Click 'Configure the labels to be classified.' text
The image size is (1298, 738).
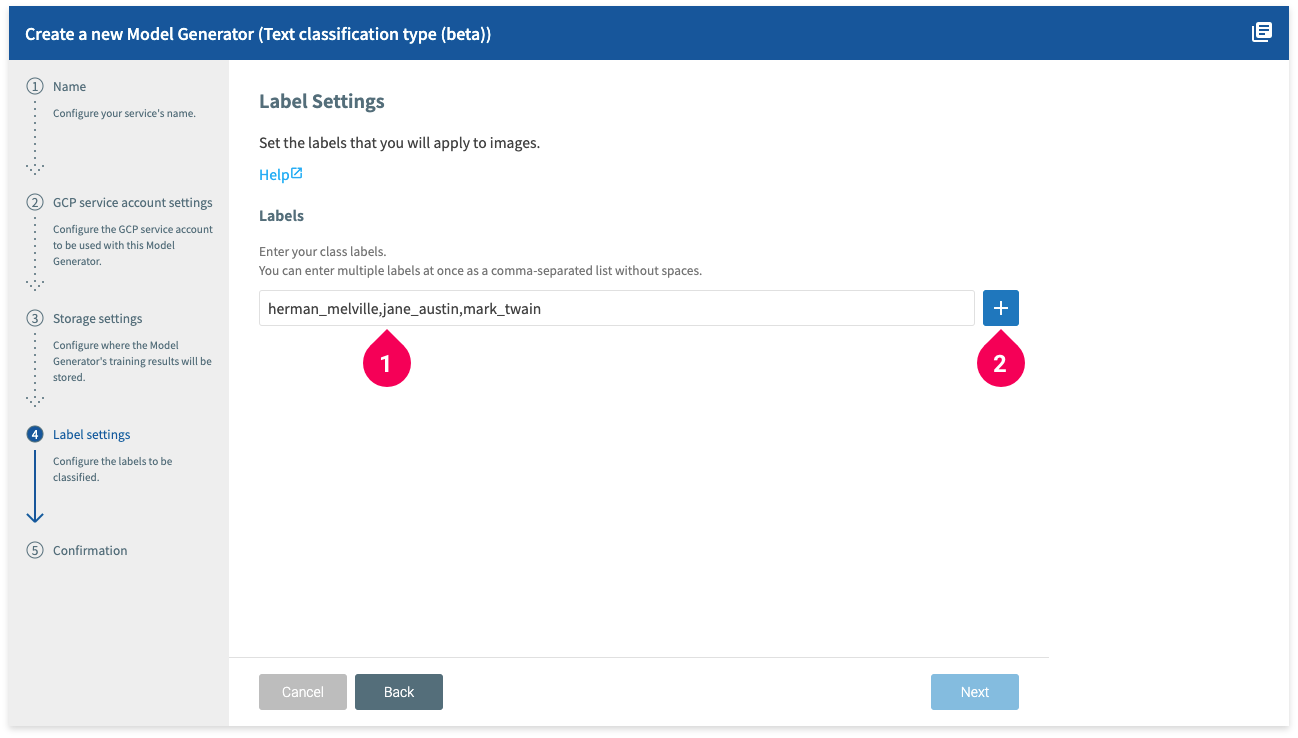(x=112, y=470)
